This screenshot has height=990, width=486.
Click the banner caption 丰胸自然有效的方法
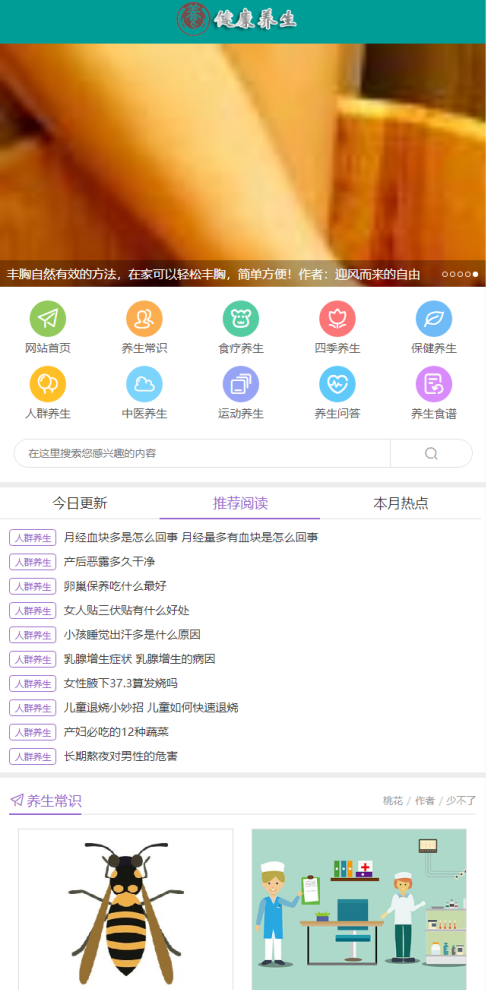213,274
